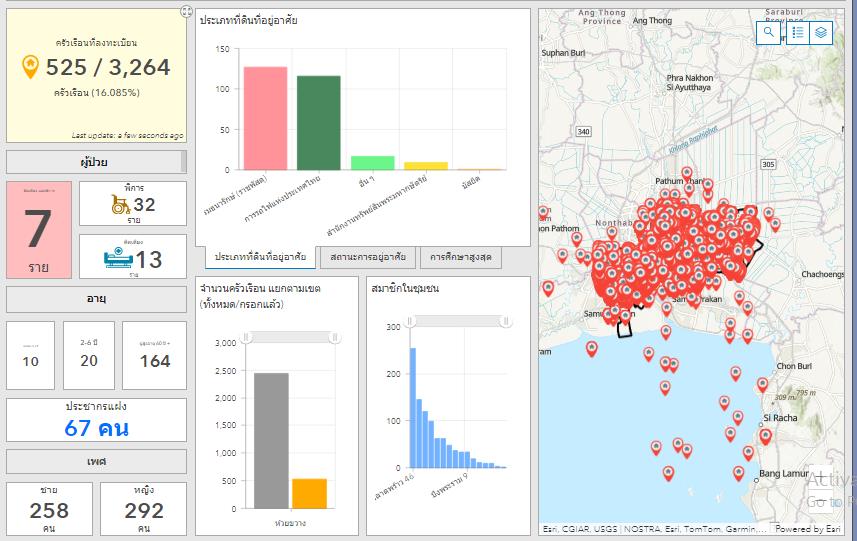Image resolution: width=857 pixels, height=541 pixels.
Task: Click the Esri attribution link on map
Action: 809,529
